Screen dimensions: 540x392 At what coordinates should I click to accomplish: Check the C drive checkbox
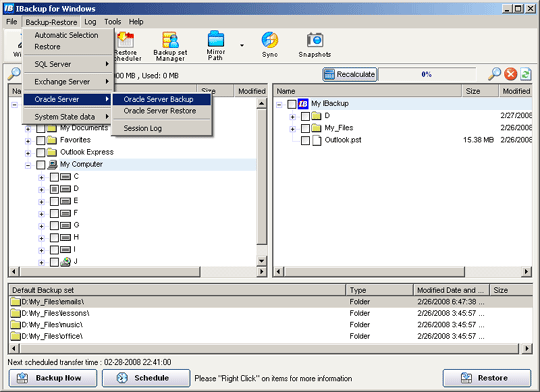tap(54, 177)
